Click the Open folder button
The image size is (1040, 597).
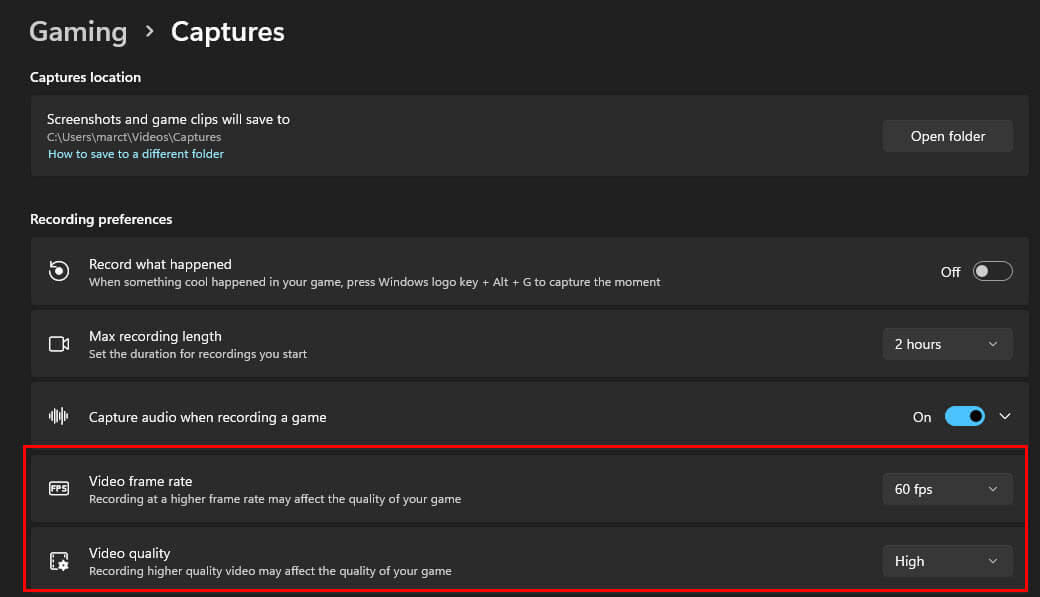947,136
